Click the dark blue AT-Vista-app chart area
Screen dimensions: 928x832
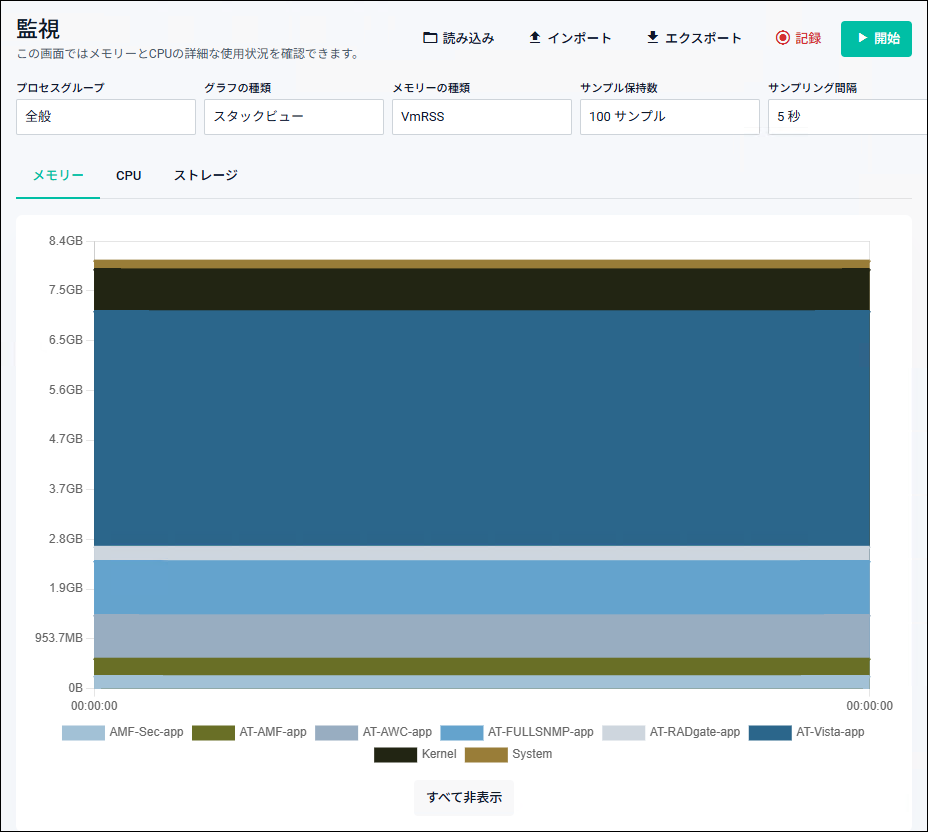pyautogui.click(x=482, y=428)
